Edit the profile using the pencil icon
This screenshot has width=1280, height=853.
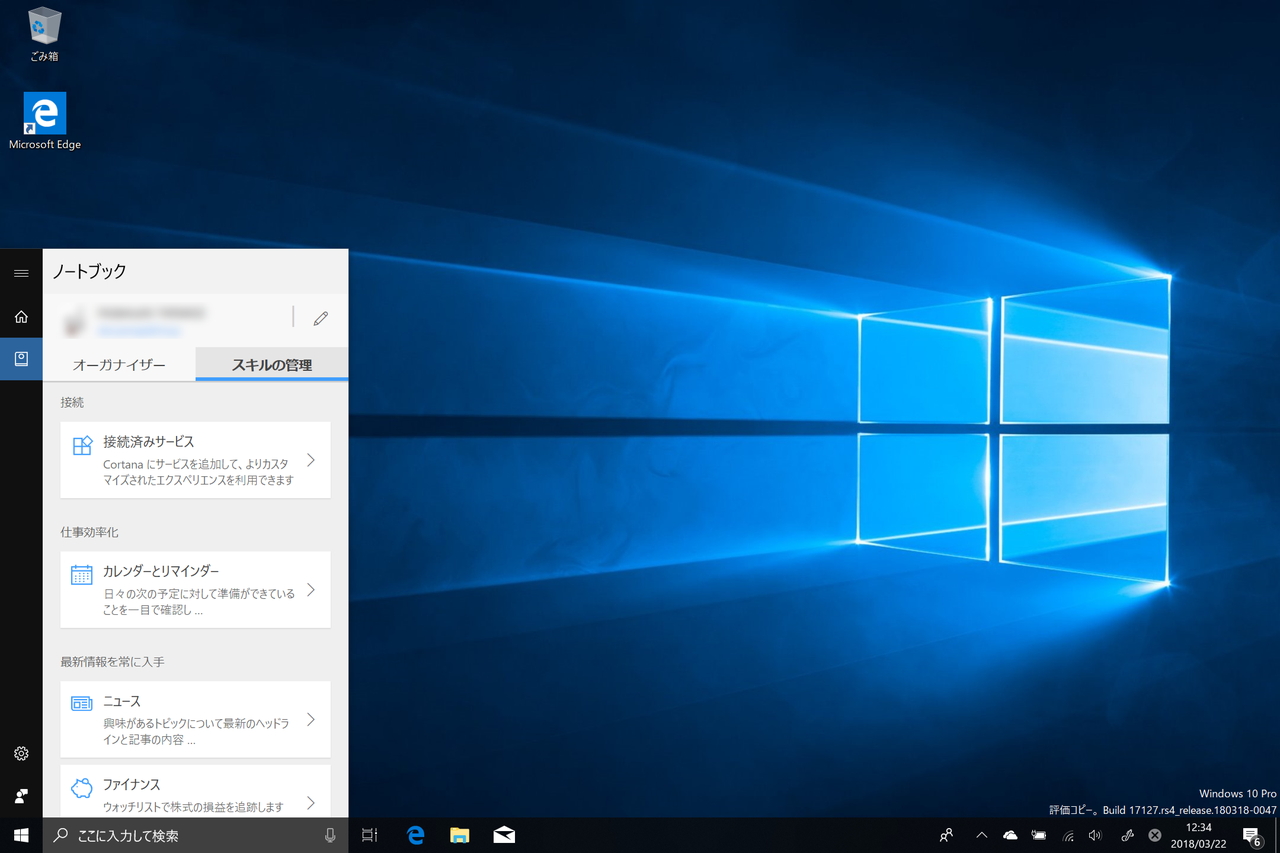(320, 317)
